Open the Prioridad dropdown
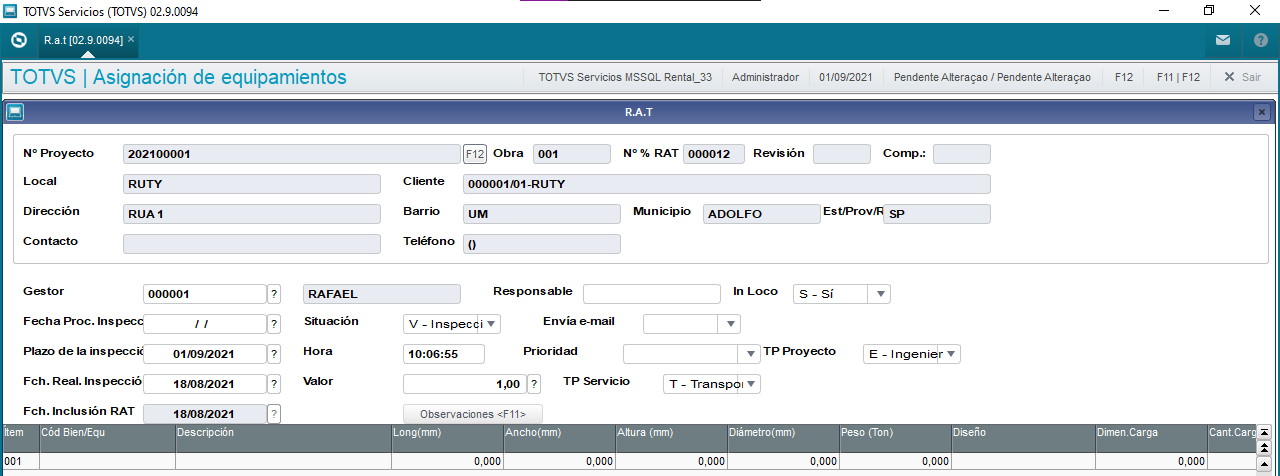Viewport: 1280px width, 476px height. 751,354
